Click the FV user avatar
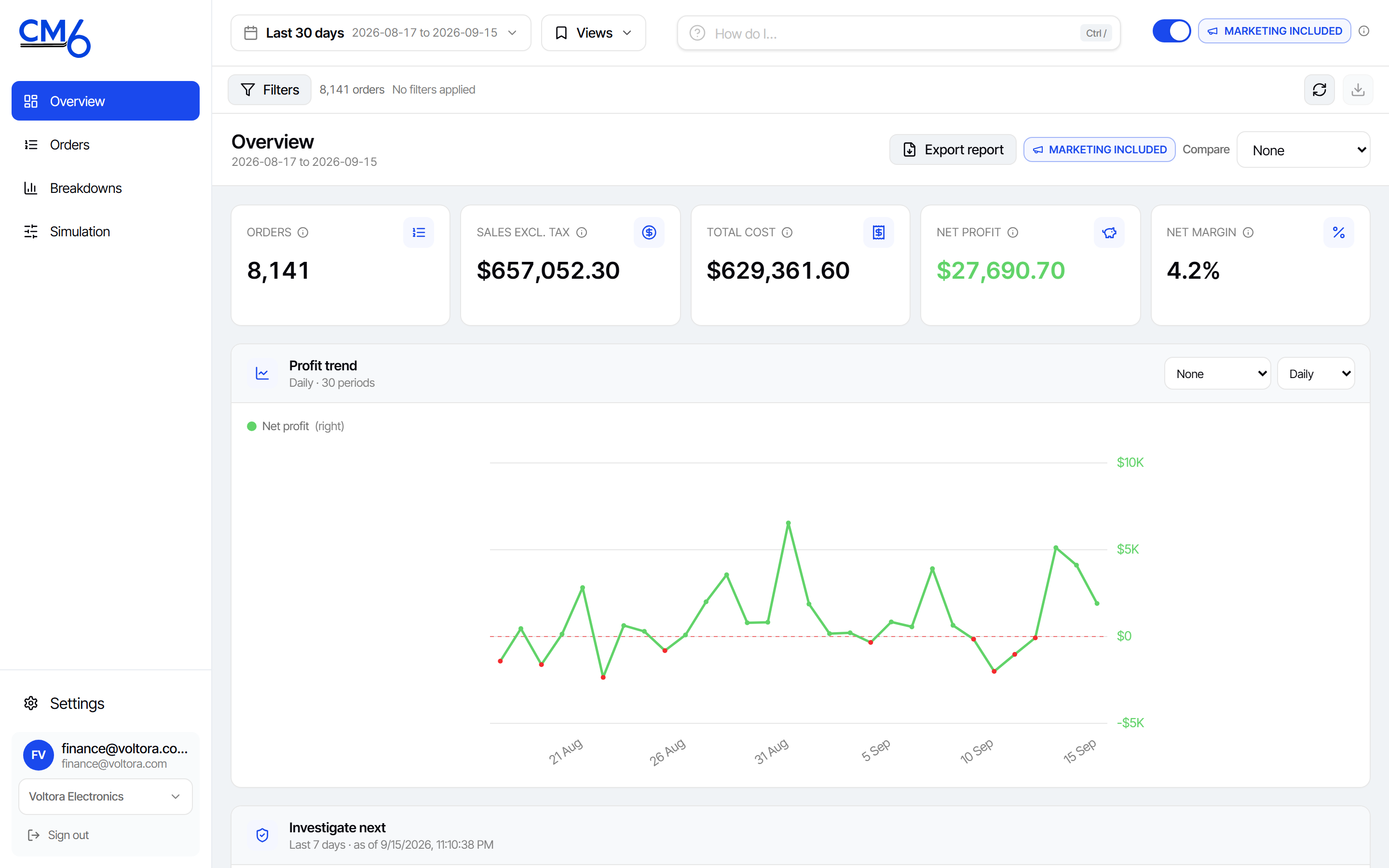Viewport: 1389px width, 868px height. 39,755
